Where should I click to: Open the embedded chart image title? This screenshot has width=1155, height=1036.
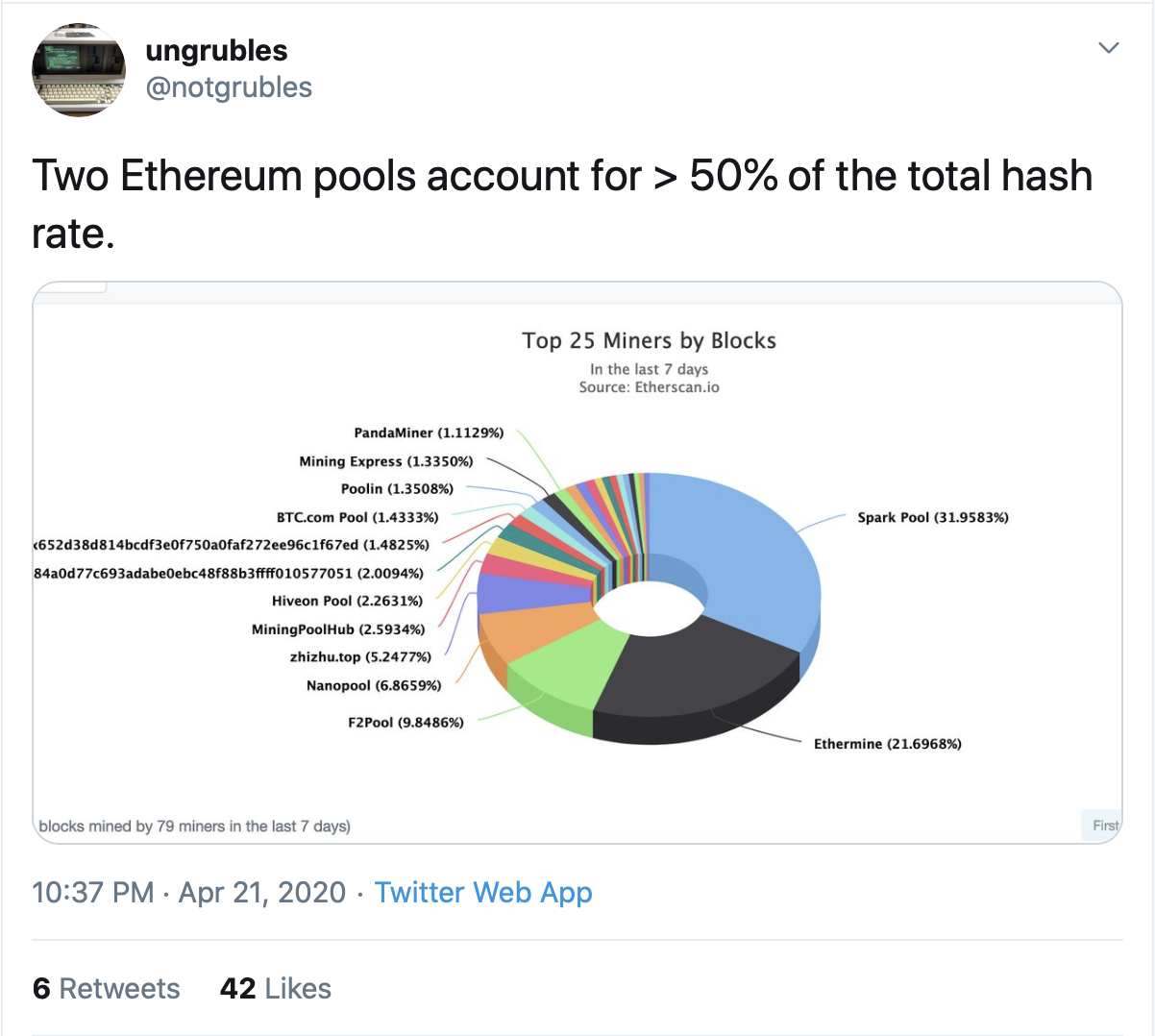click(649, 340)
